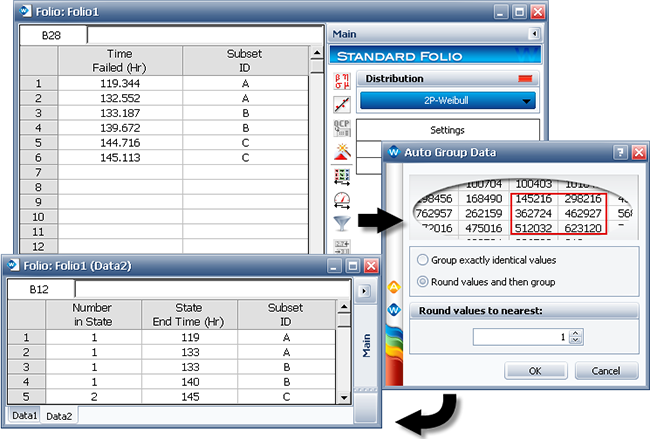The image size is (650, 439).
Task: Click the Settings area in Main panel
Action: [x=448, y=130]
